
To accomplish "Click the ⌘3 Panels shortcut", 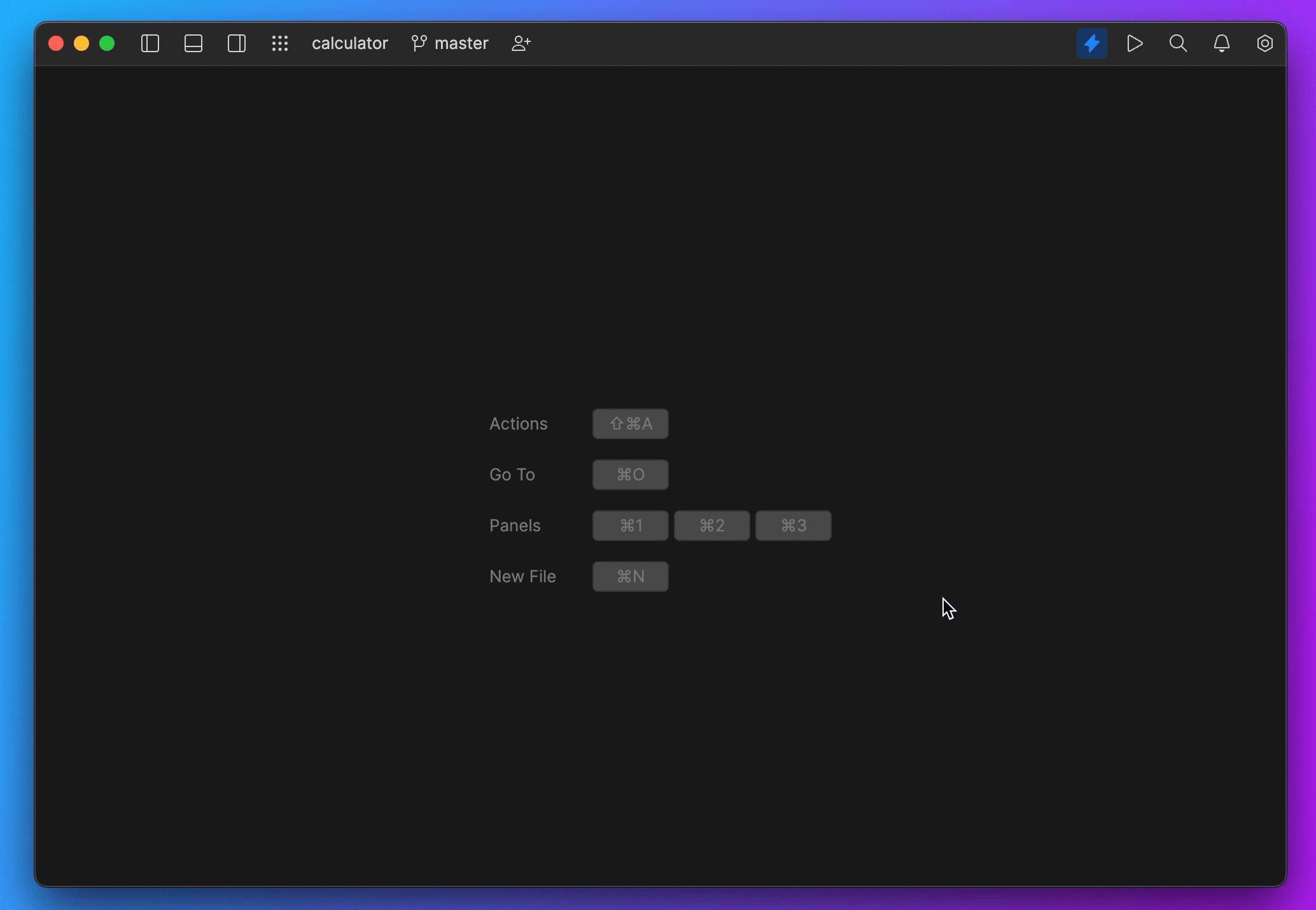I will (793, 526).
